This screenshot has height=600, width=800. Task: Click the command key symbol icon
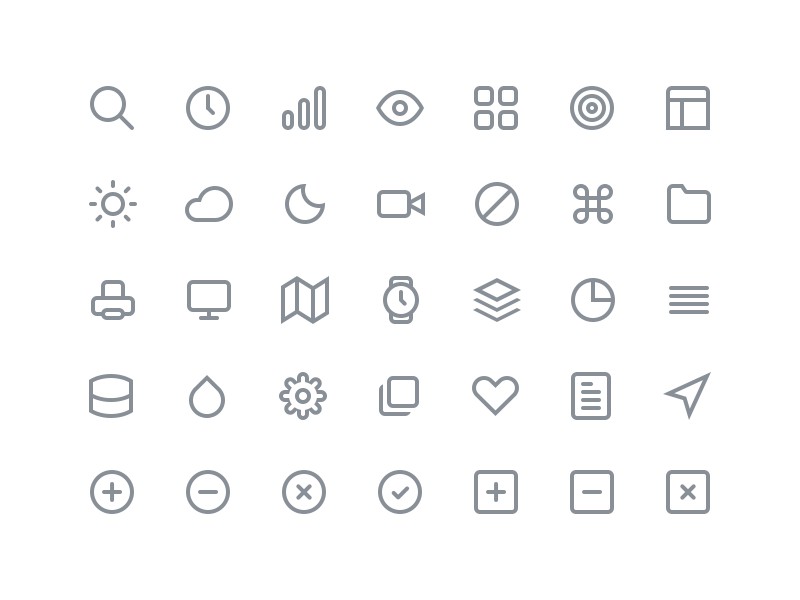pyautogui.click(x=592, y=204)
